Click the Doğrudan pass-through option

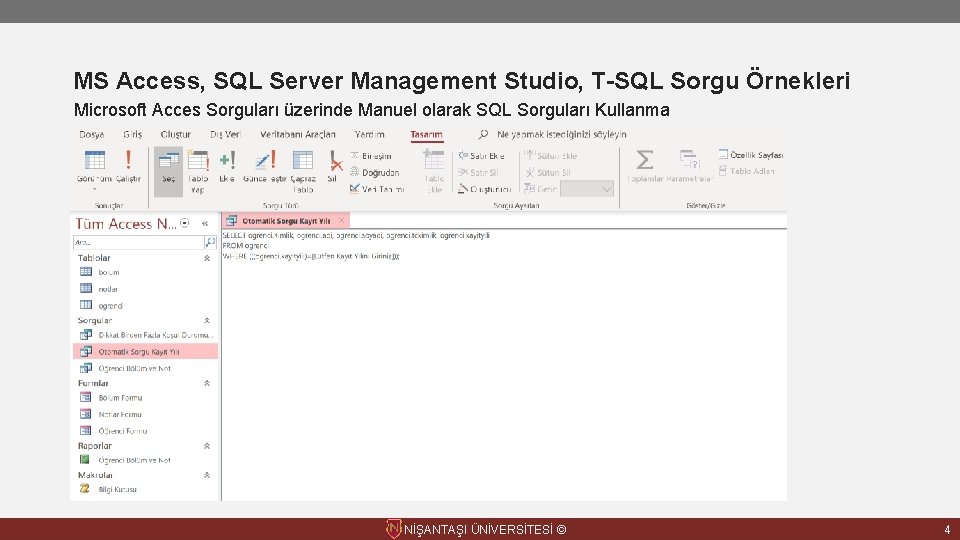[375, 173]
